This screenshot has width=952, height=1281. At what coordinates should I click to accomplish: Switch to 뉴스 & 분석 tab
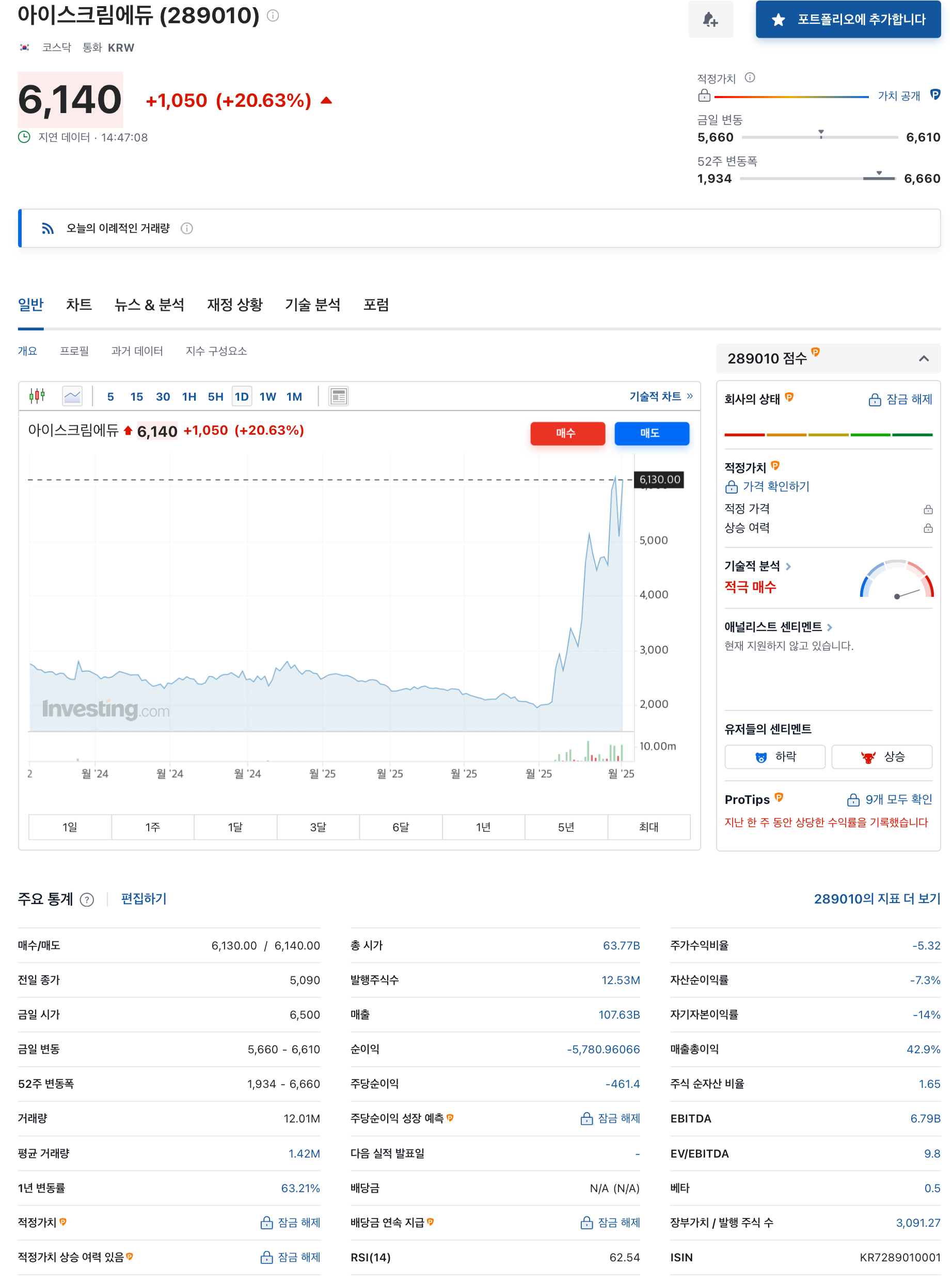pyautogui.click(x=149, y=304)
